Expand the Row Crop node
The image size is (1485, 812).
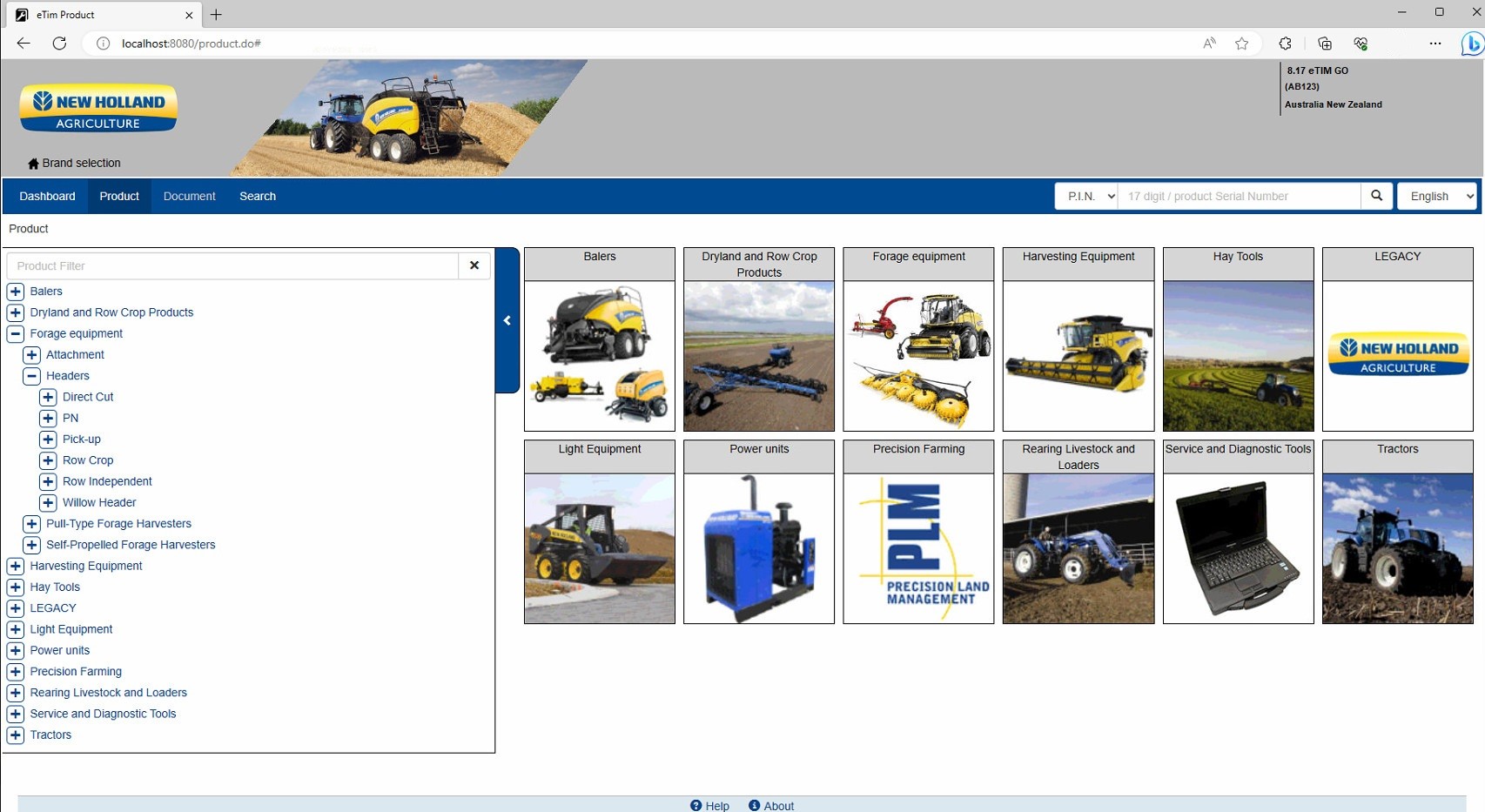pyautogui.click(x=48, y=460)
